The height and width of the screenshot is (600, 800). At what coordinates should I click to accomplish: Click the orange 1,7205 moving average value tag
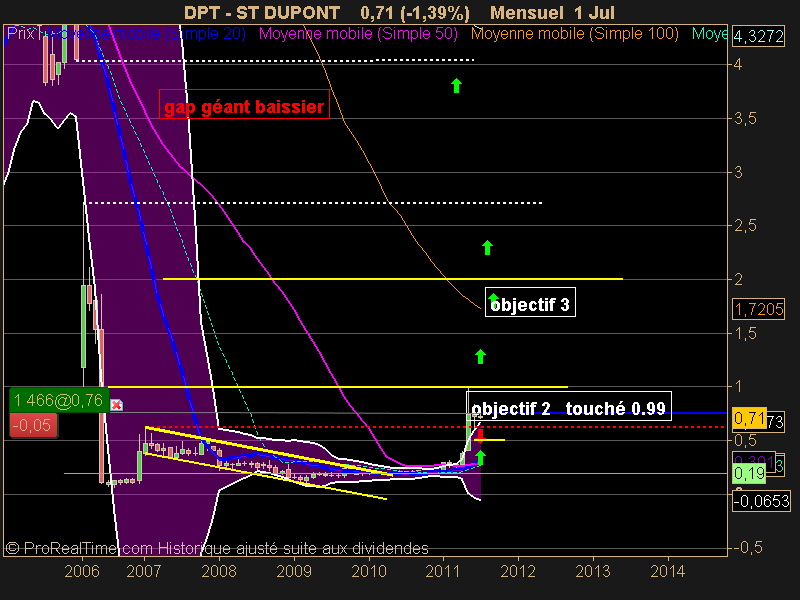pos(758,309)
